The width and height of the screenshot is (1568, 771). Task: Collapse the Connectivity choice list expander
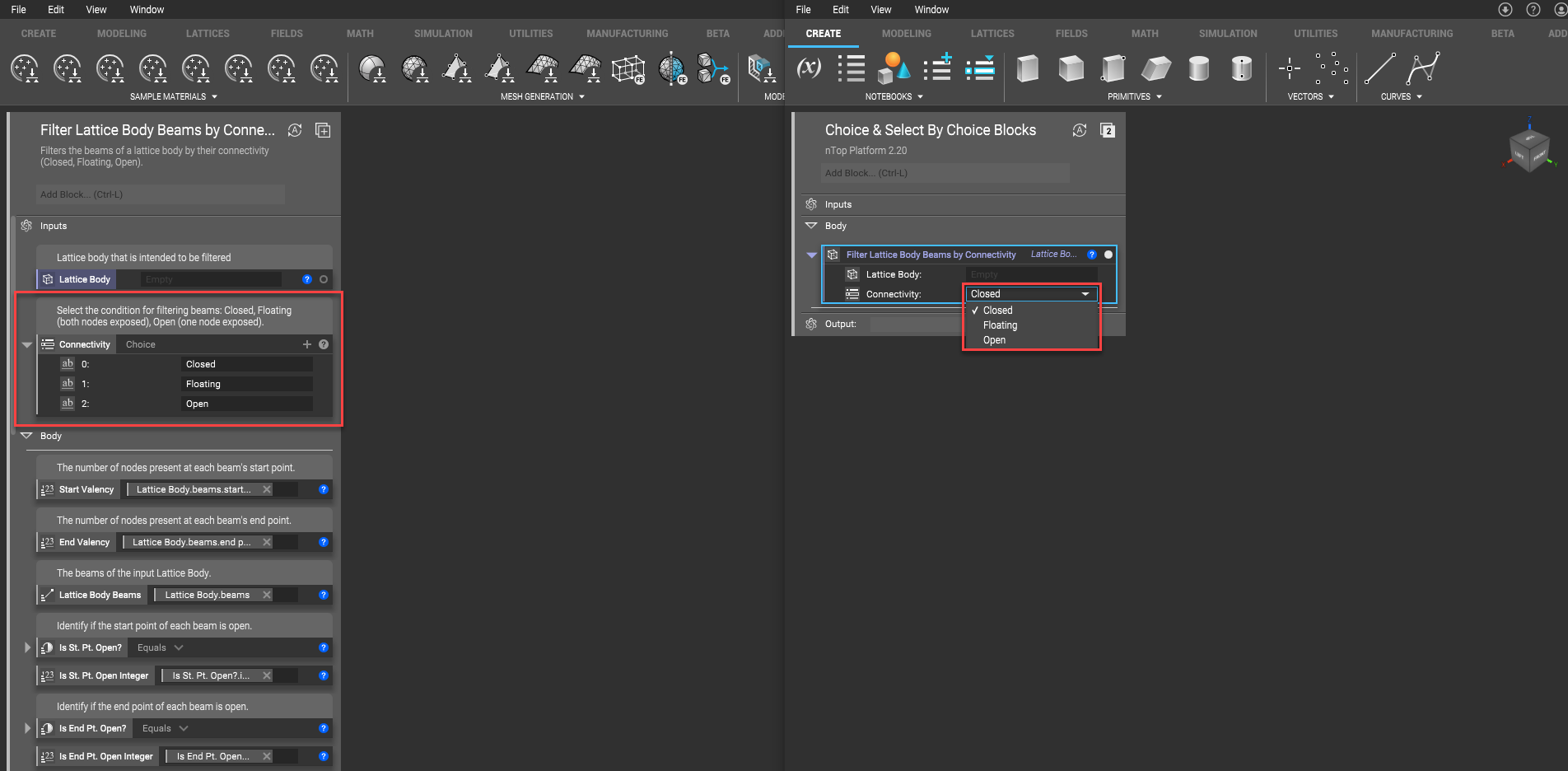click(26, 344)
